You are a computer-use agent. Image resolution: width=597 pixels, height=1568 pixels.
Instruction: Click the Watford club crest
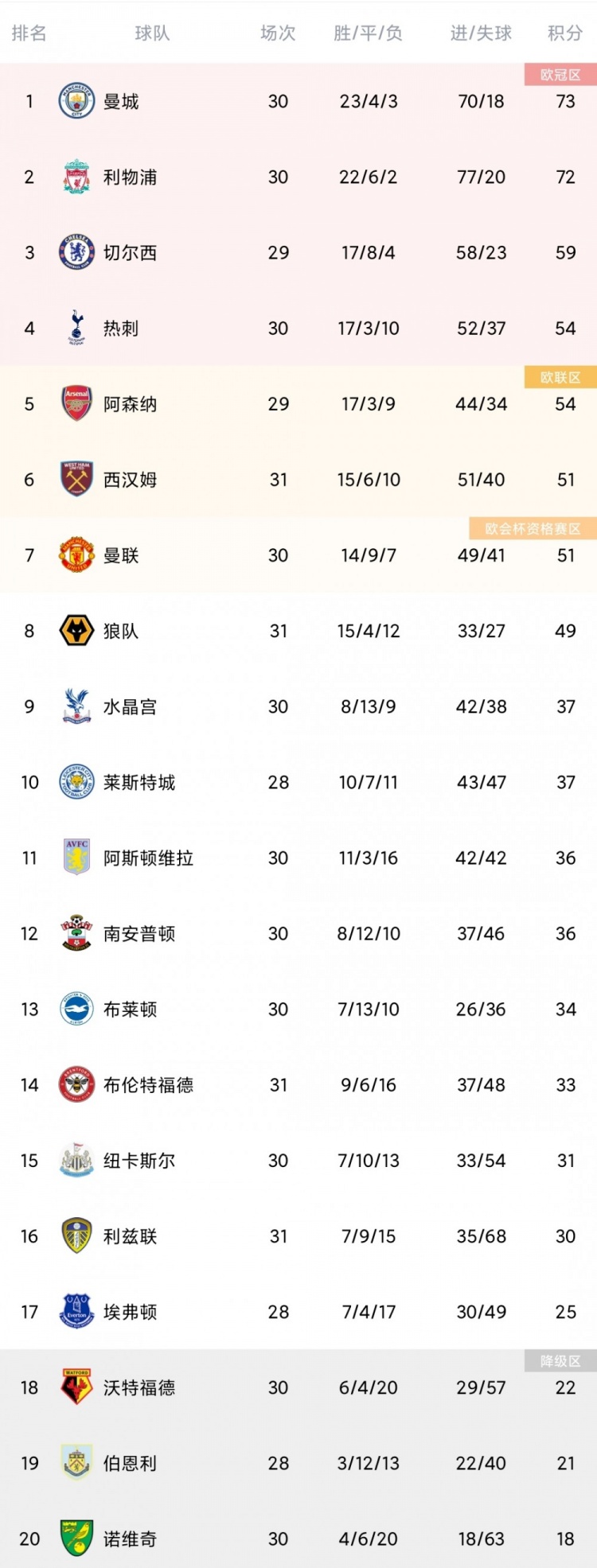tap(76, 1387)
